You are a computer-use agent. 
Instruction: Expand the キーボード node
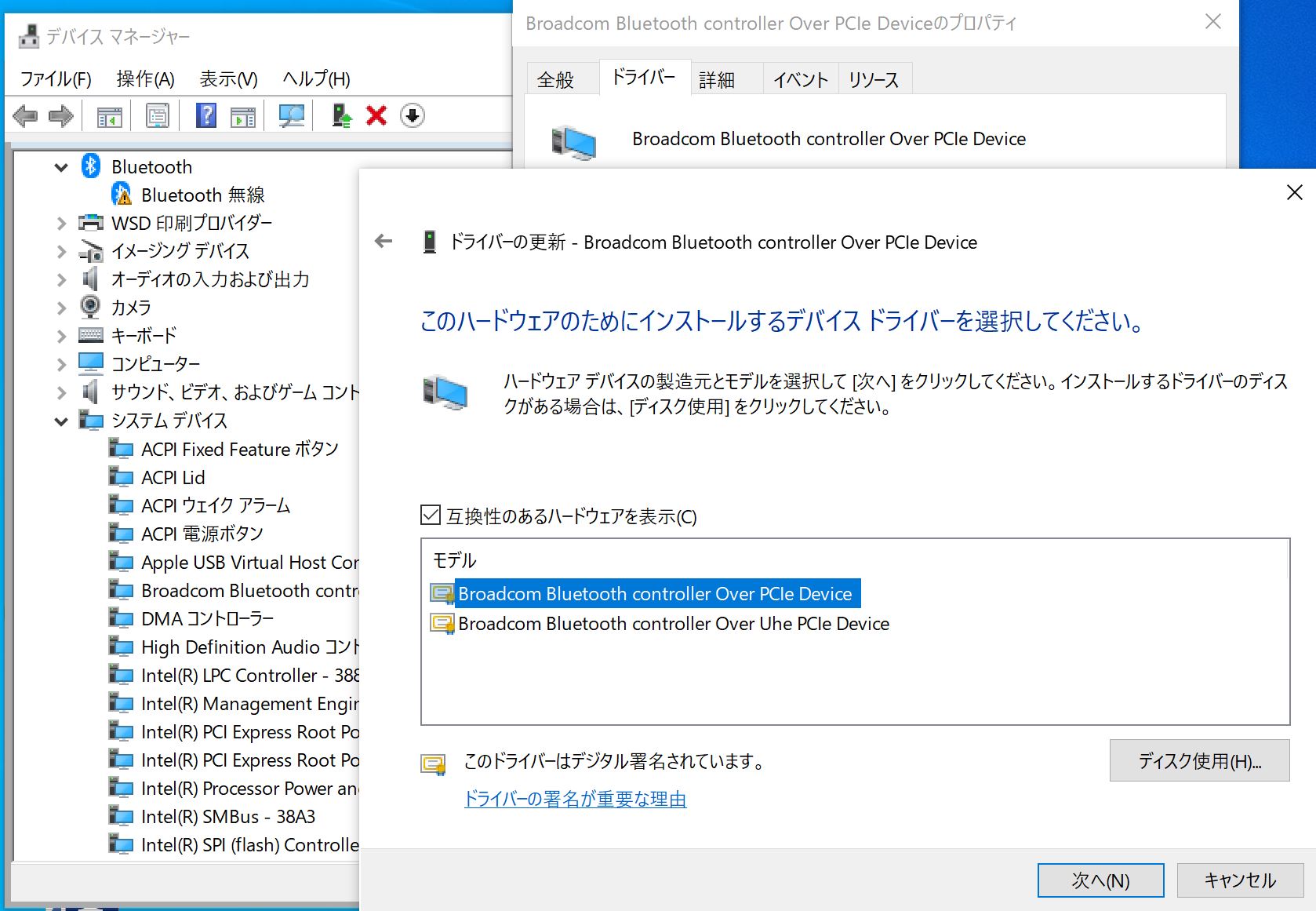tap(61, 337)
